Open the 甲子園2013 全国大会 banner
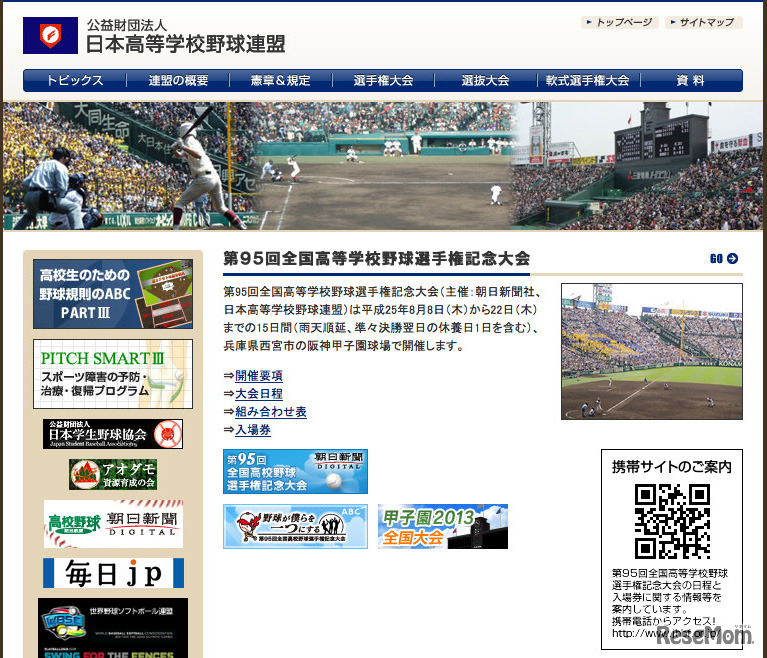This screenshot has height=658, width=767. point(443,526)
